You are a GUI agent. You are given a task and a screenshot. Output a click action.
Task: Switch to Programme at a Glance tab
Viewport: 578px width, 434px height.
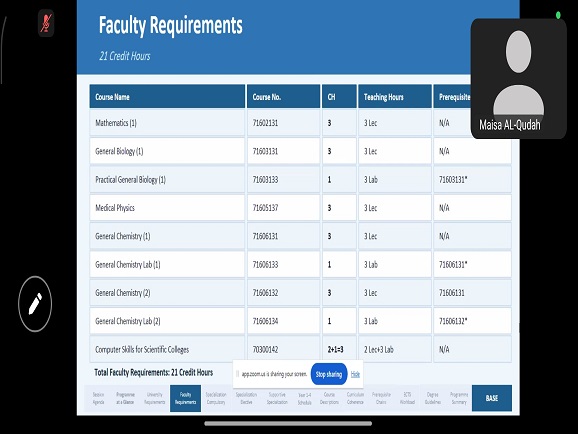pos(125,398)
